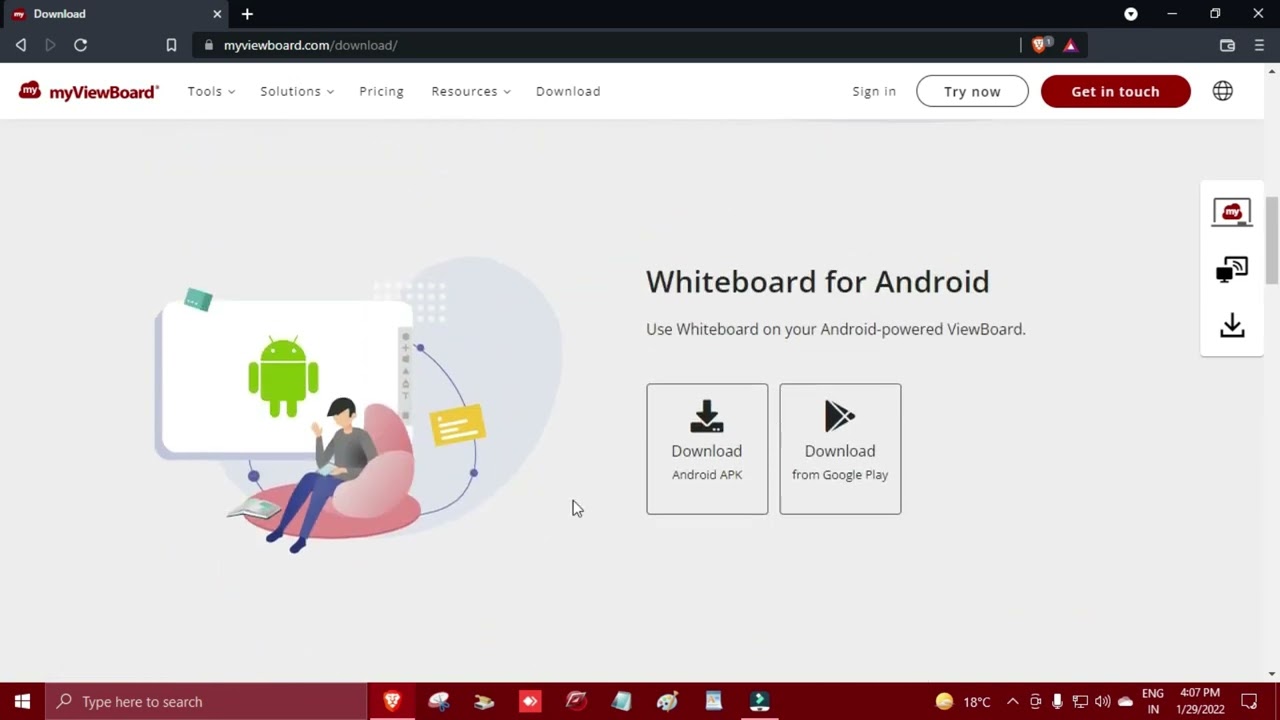Click the screen casting sidebar icon

coord(1232,270)
